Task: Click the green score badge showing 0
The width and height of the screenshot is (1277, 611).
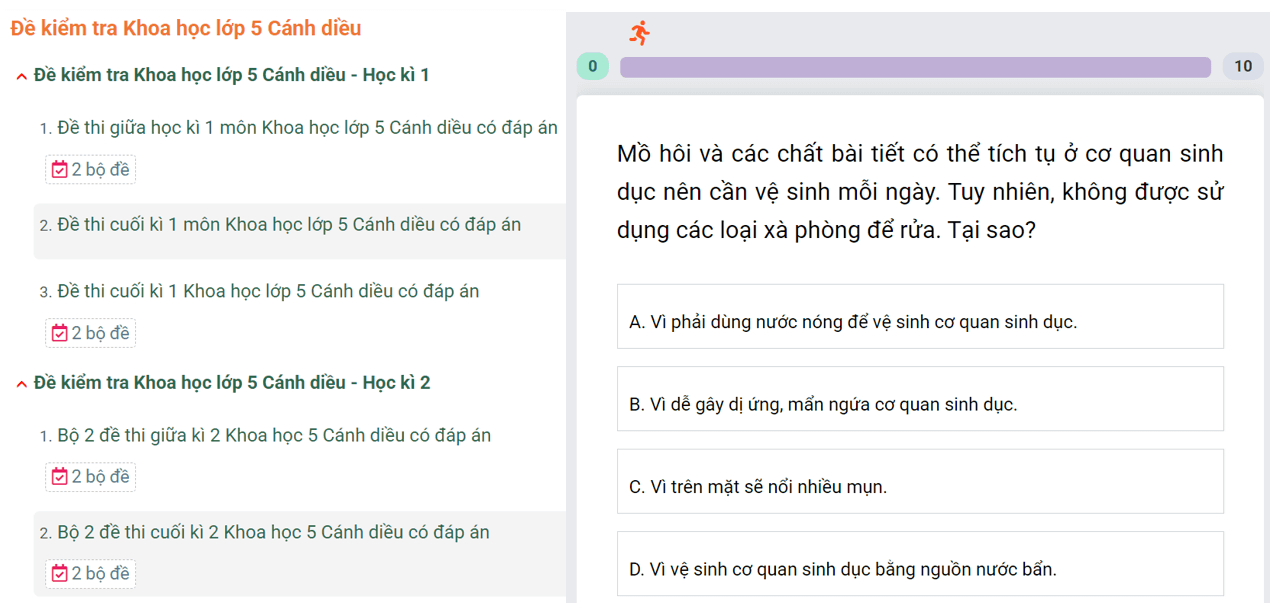Action: 593,67
